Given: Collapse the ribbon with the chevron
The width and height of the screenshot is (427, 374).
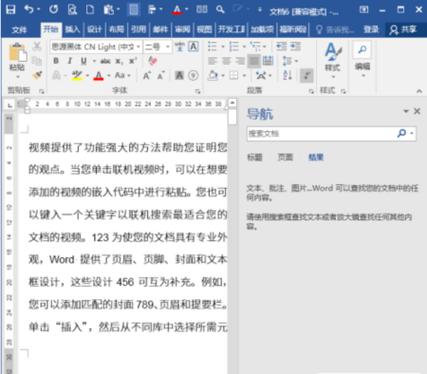Looking at the screenshot, I should [x=419, y=91].
